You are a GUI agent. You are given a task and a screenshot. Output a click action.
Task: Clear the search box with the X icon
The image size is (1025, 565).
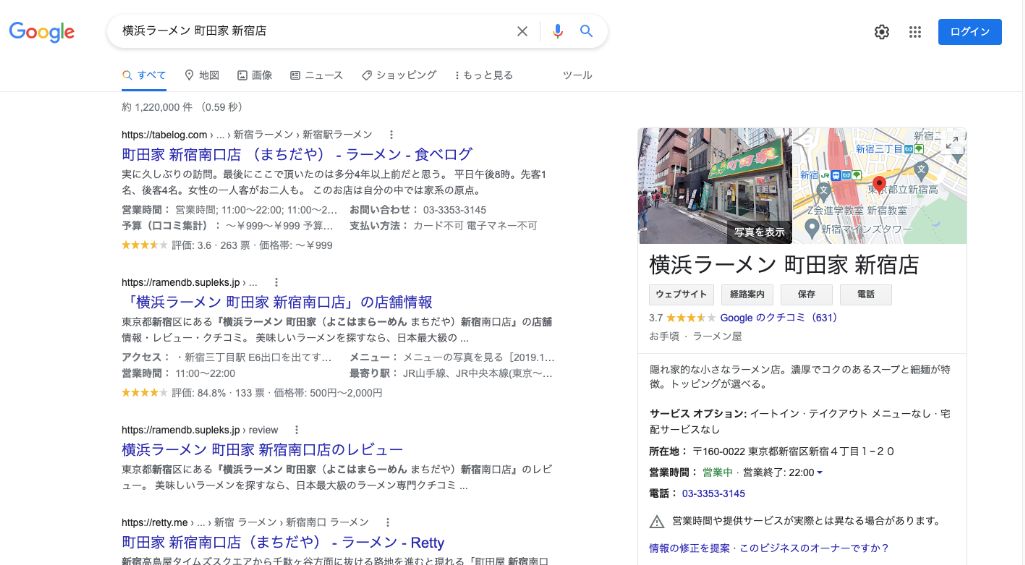click(522, 31)
